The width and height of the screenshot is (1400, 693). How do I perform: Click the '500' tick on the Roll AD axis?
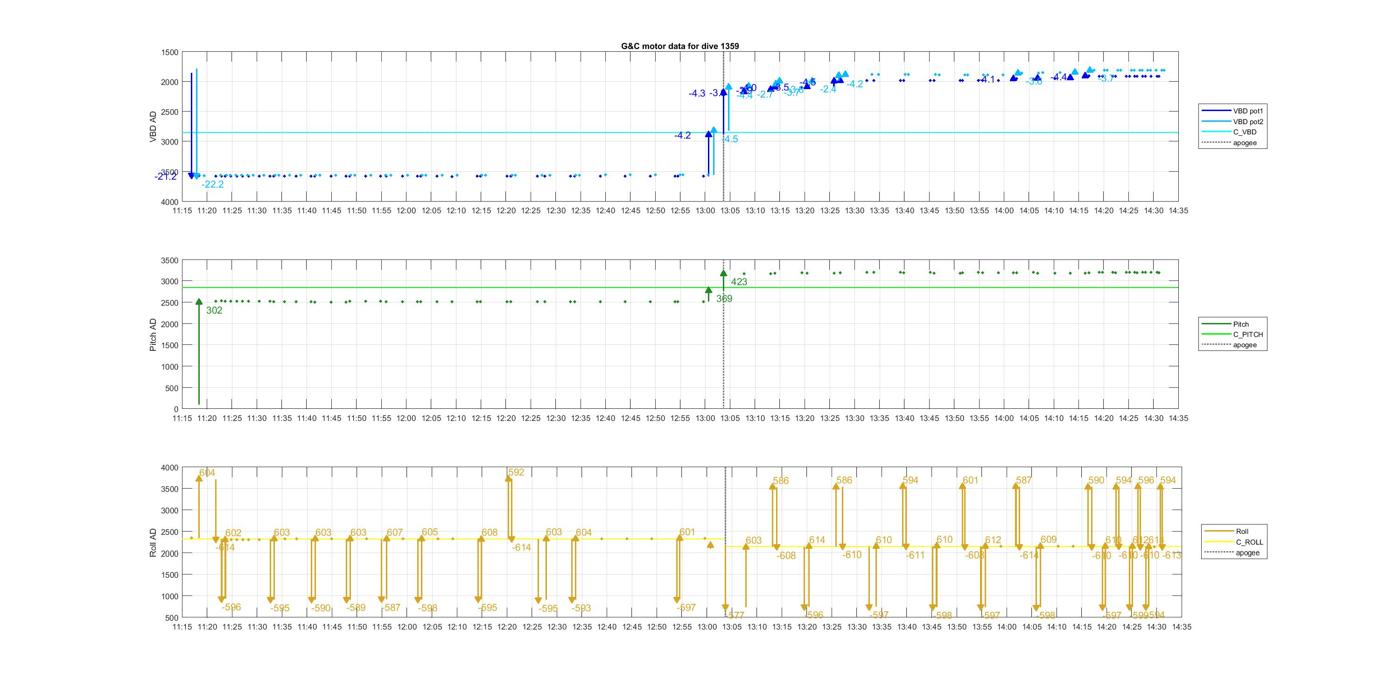tap(172, 618)
